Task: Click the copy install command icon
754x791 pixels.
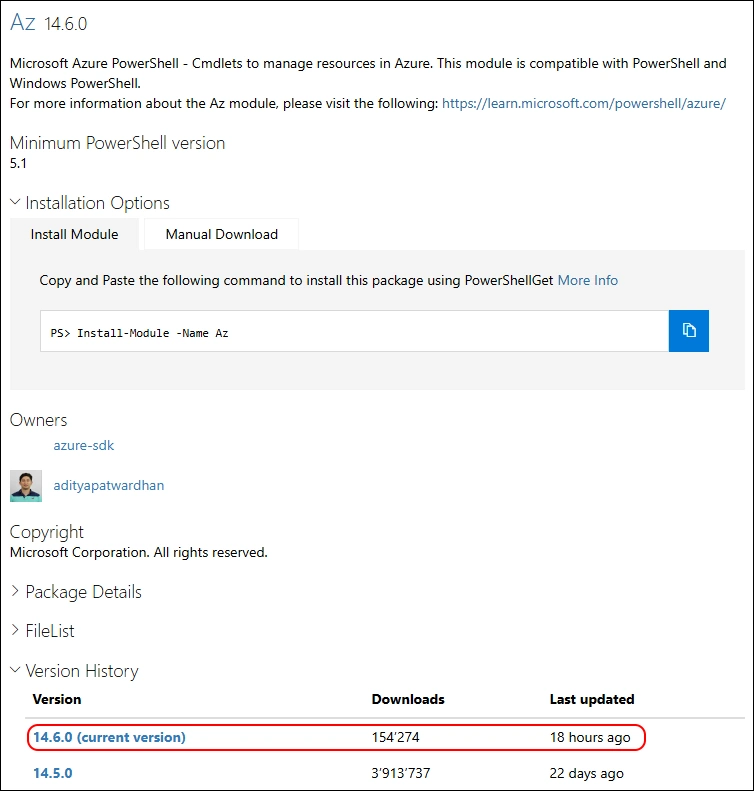Action: tap(688, 331)
